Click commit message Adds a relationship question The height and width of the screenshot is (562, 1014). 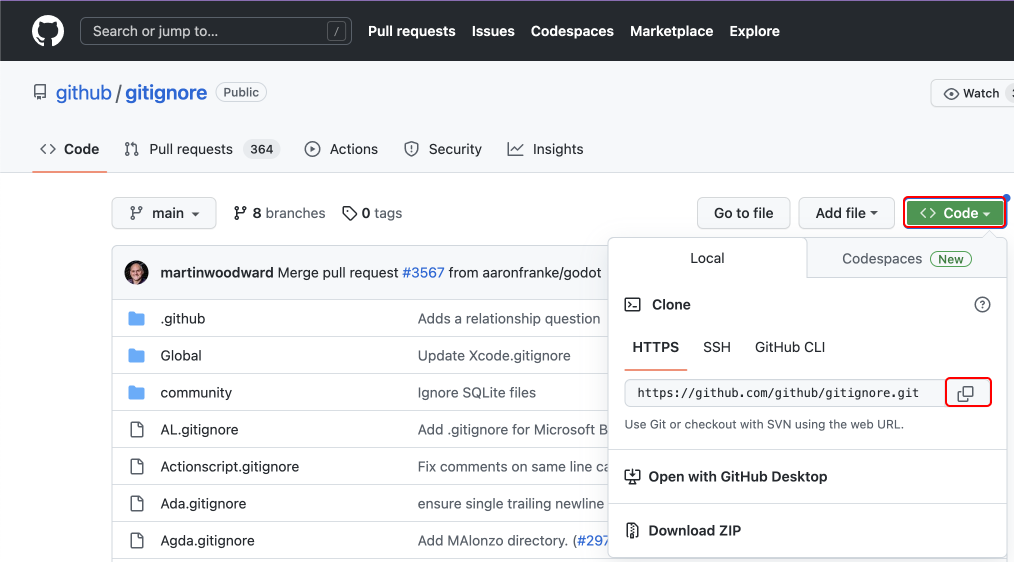[x=509, y=319]
